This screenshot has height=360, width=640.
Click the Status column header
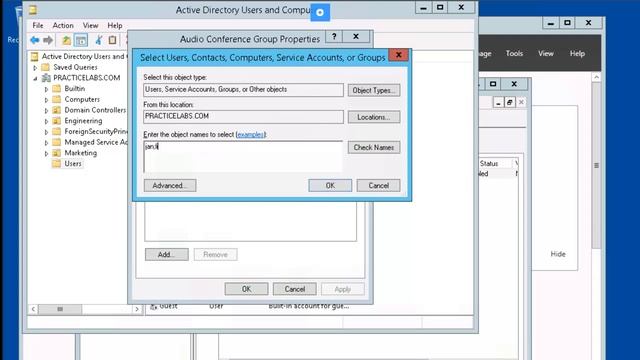point(489,163)
